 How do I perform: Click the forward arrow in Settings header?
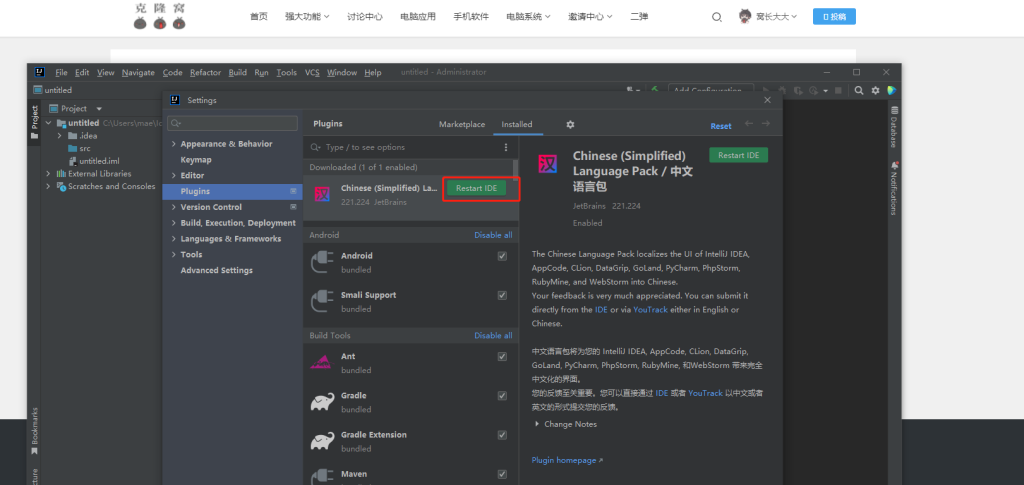click(x=766, y=124)
